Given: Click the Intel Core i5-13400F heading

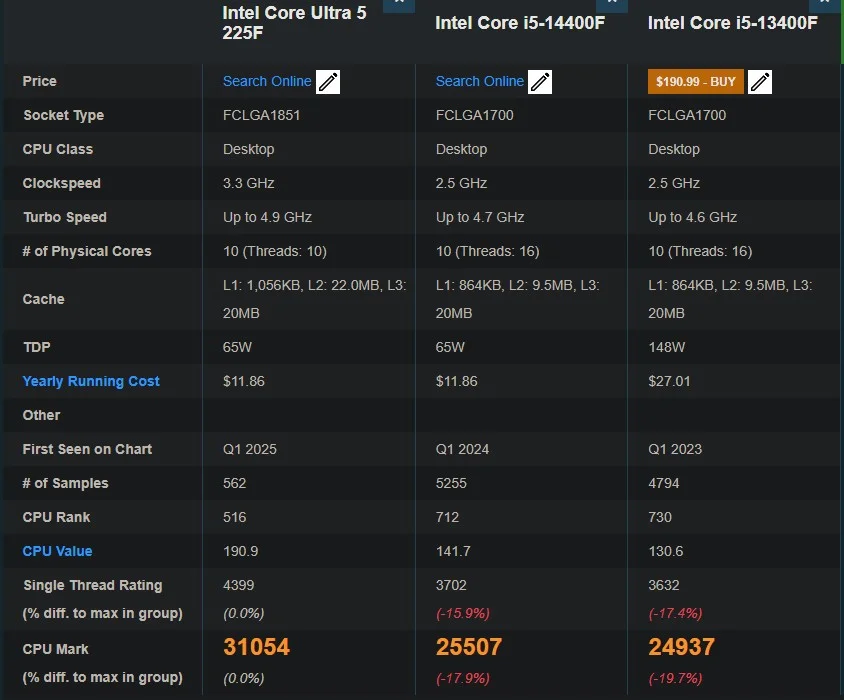Looking at the screenshot, I should [733, 23].
